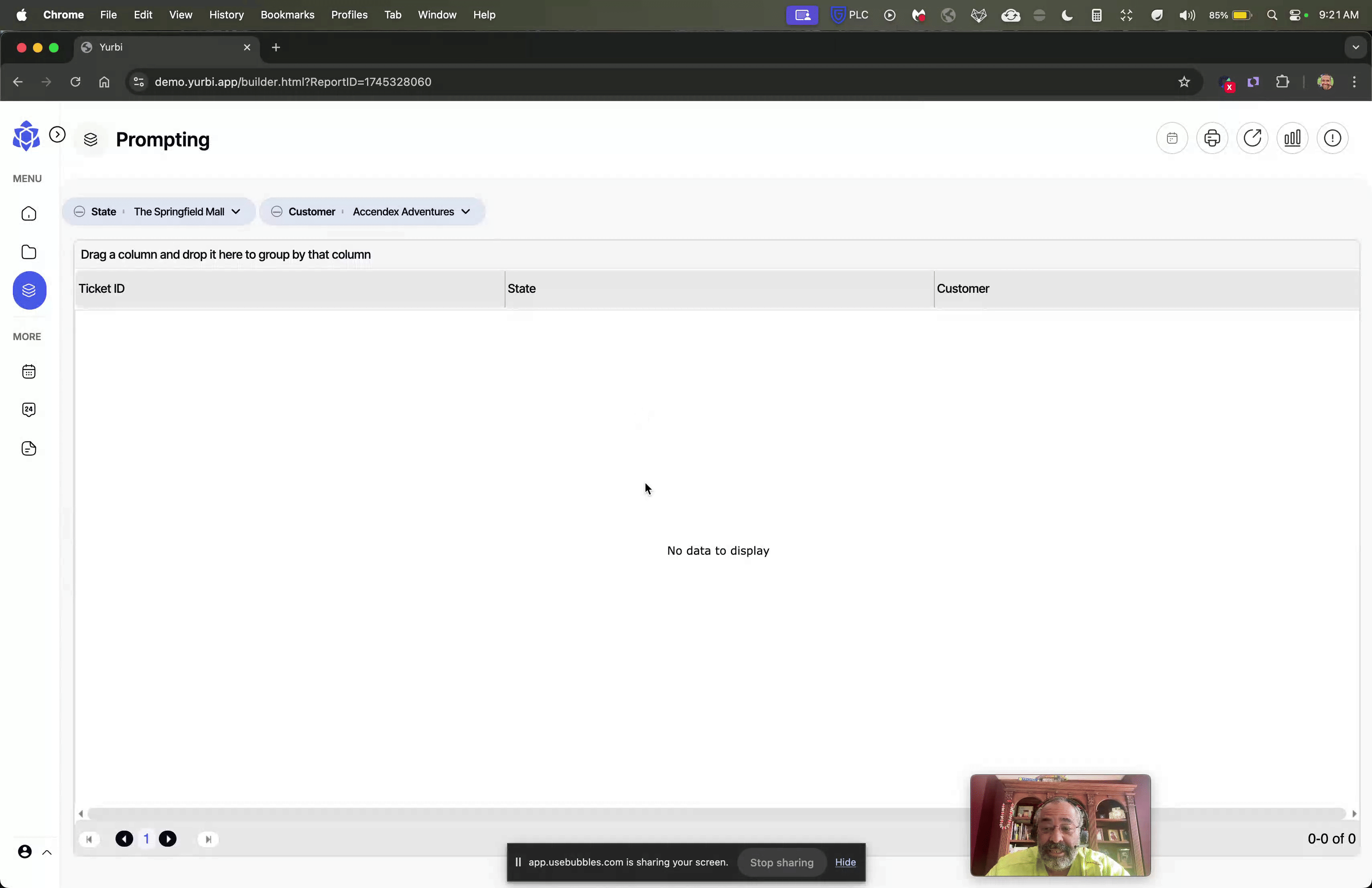
Task: Remove the State filter with minus icon
Action: click(x=79, y=211)
